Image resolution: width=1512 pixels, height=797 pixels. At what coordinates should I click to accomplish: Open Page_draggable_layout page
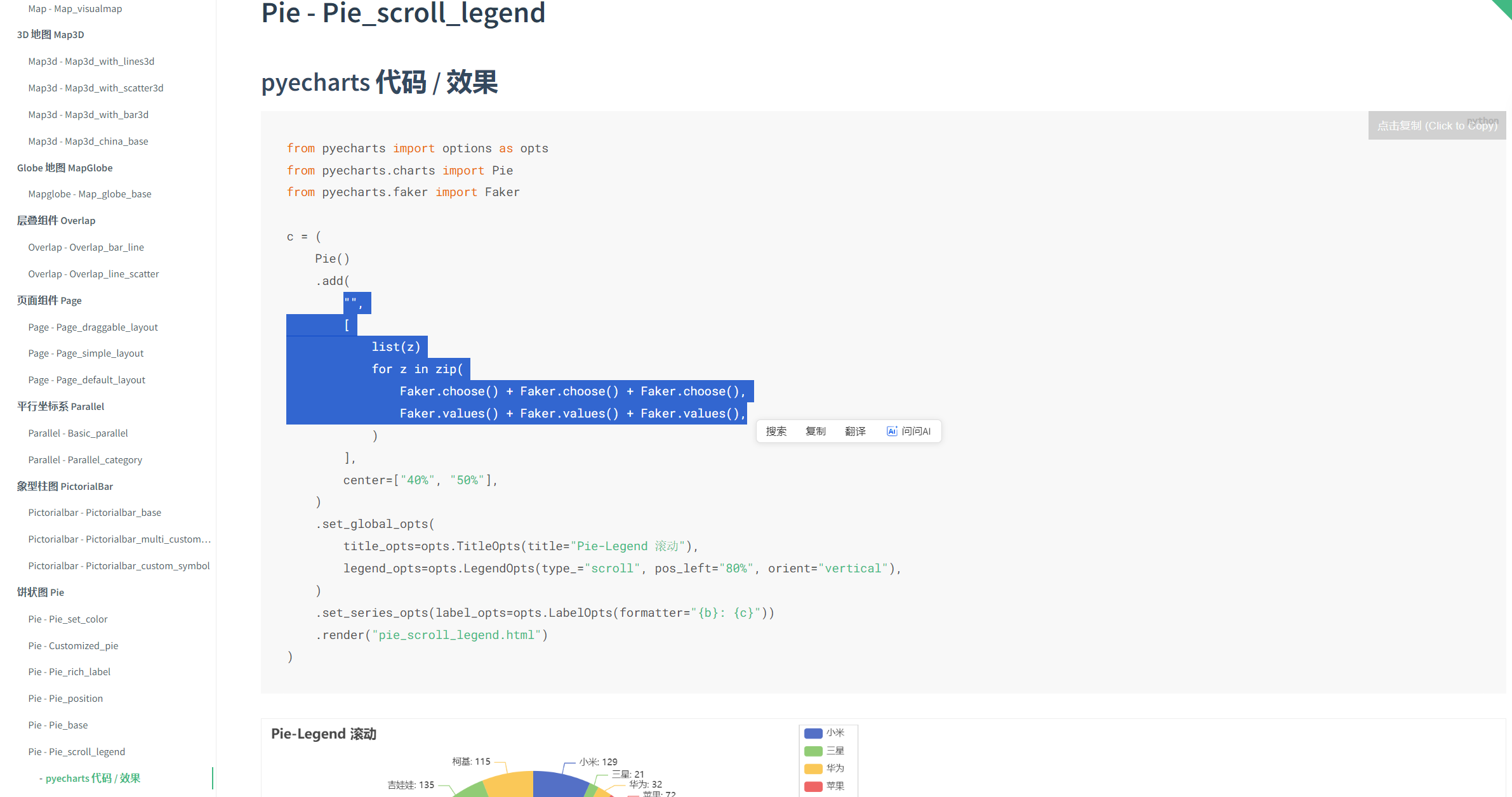click(x=93, y=327)
